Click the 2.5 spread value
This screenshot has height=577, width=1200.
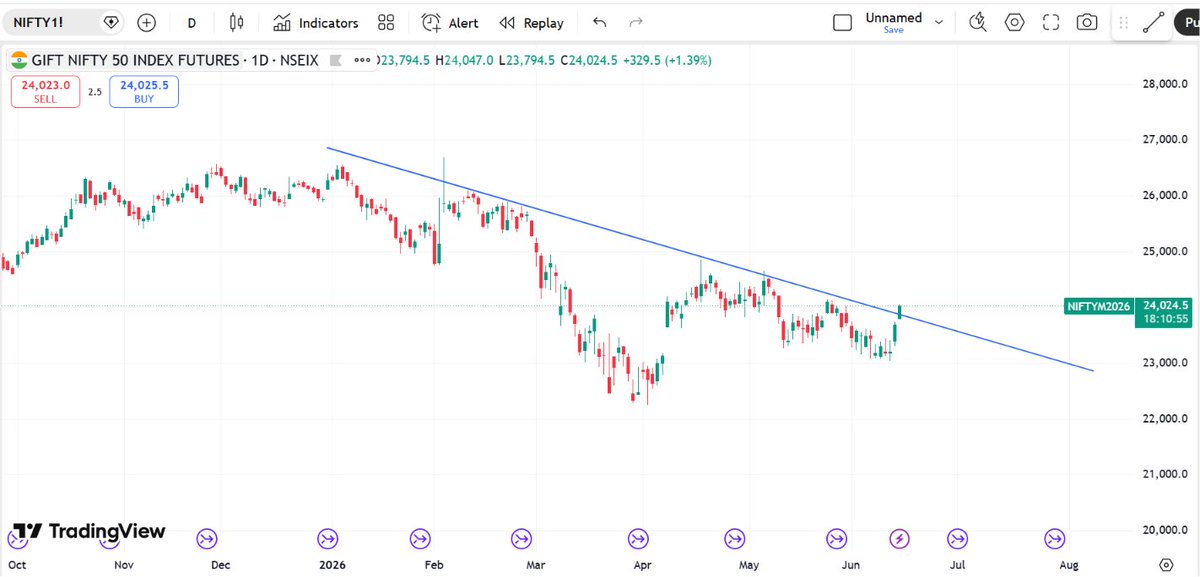coord(94,92)
